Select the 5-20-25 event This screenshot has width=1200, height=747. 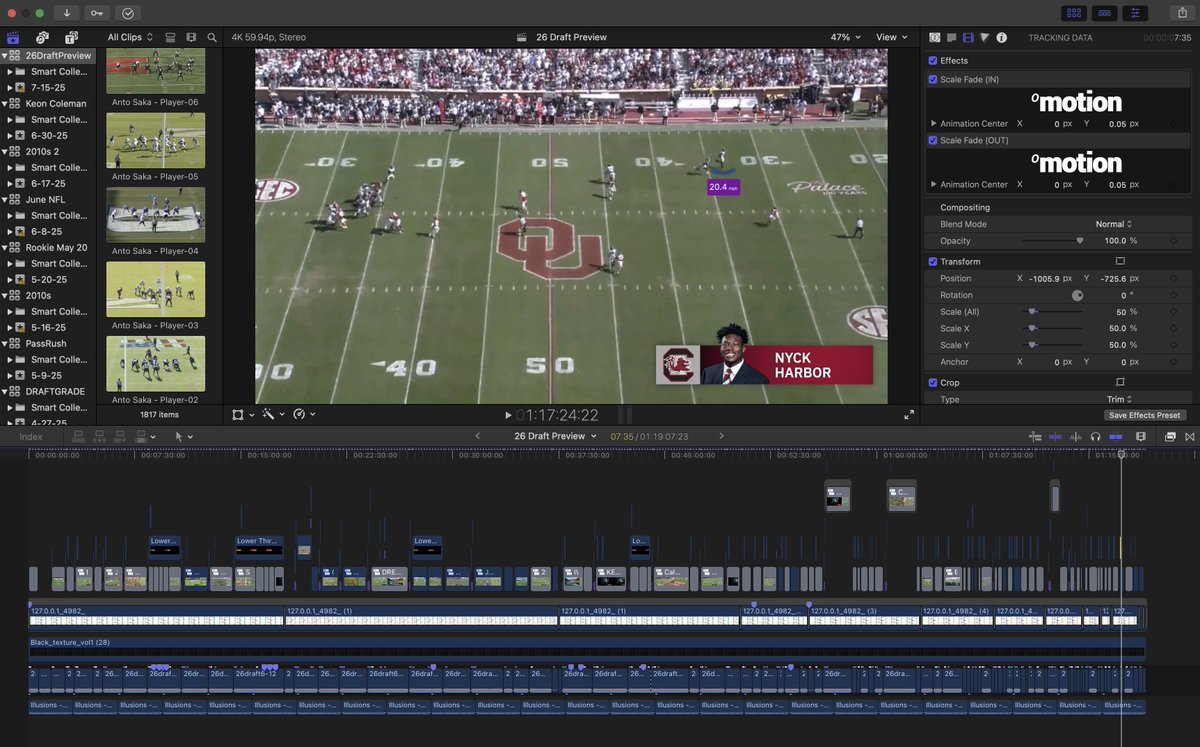tap(48, 279)
